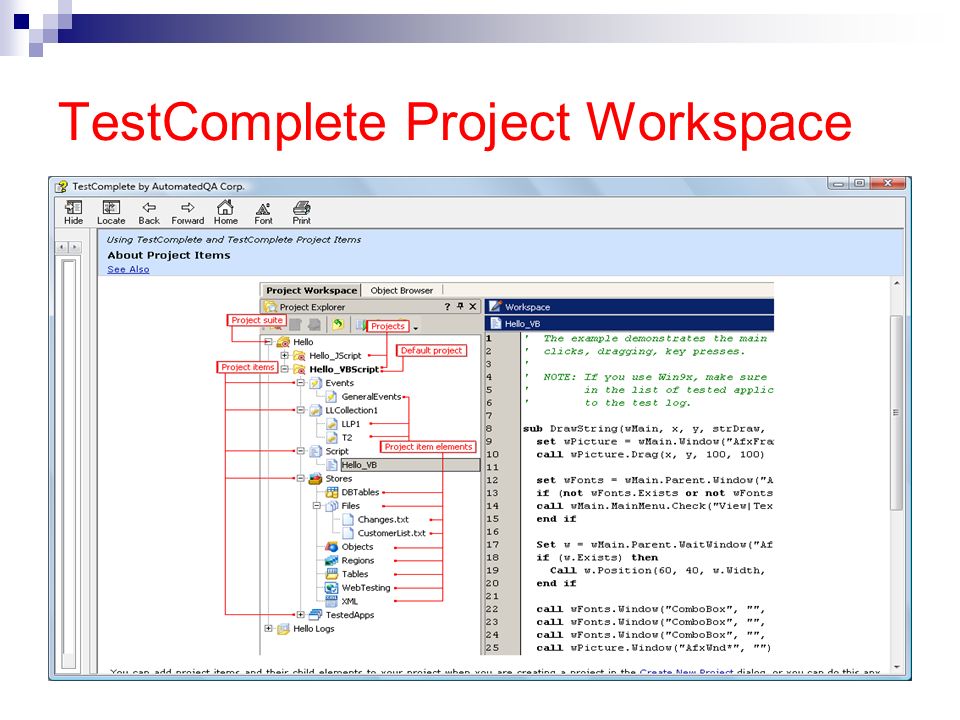Switch to the Object Browser tab
The height and width of the screenshot is (720, 960).
click(x=402, y=290)
